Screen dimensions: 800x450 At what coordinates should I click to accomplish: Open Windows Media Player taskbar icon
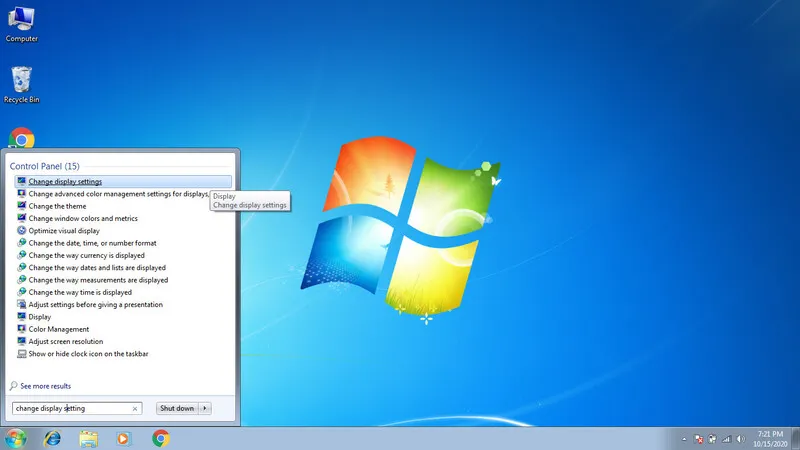pyautogui.click(x=123, y=438)
